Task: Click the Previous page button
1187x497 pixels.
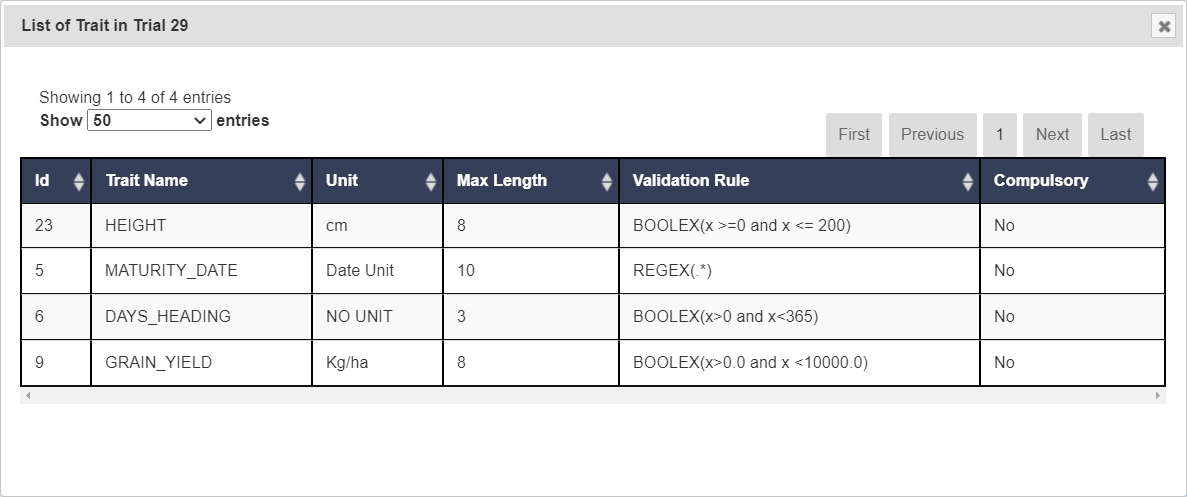Action: click(x=932, y=135)
